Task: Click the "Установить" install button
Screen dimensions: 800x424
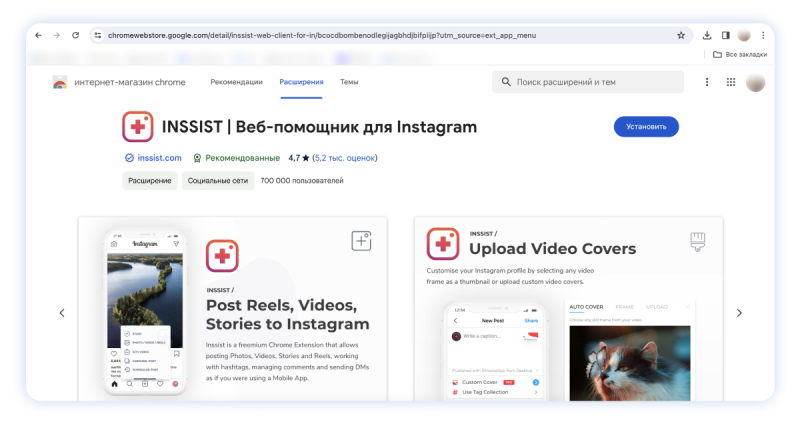Action: [x=646, y=127]
